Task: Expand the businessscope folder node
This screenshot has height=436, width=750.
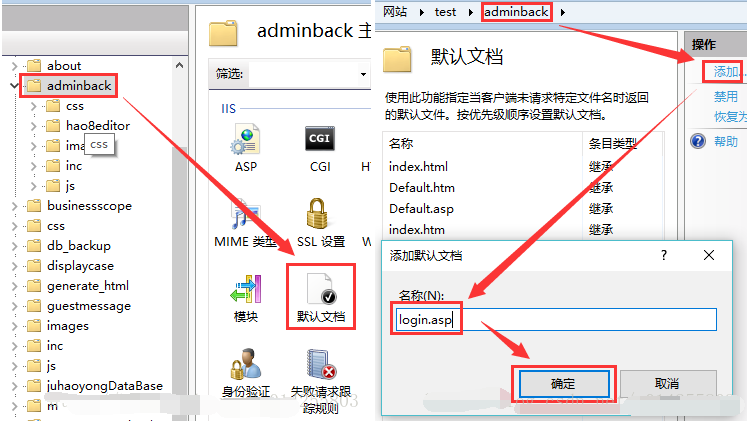Action: pyautogui.click(x=14, y=206)
